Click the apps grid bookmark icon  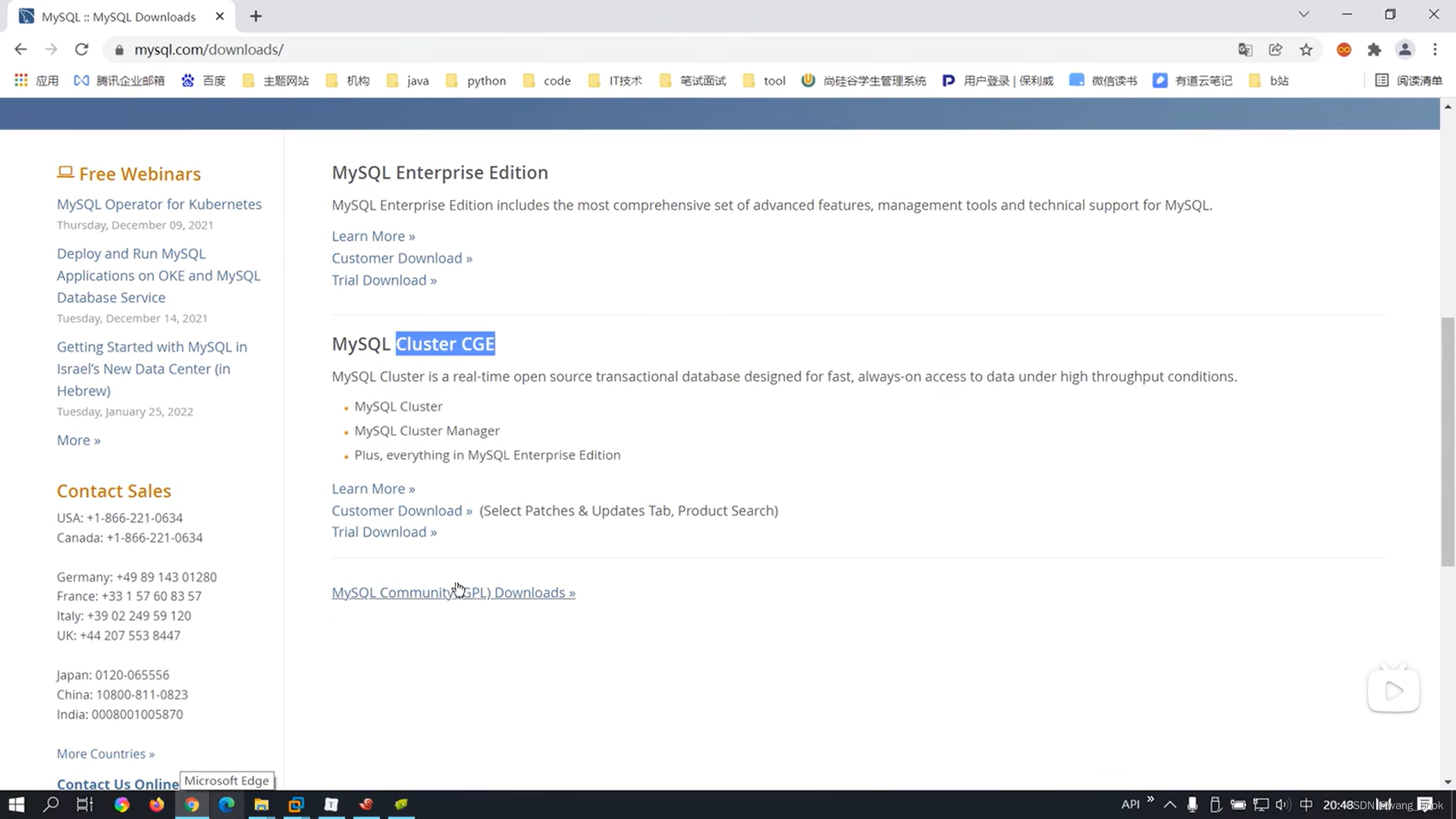click(x=21, y=80)
